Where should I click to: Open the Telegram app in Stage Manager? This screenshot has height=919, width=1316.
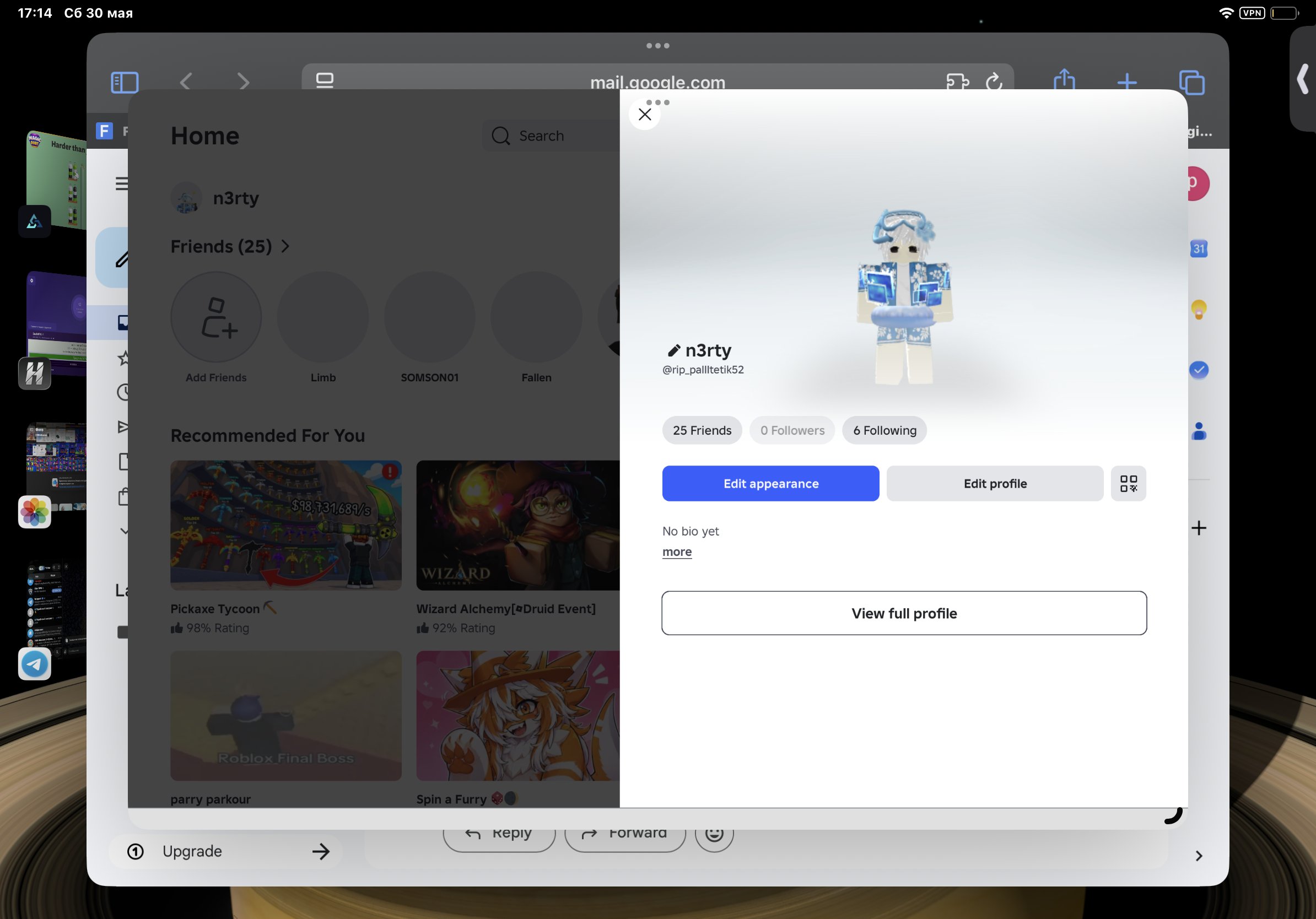pos(34,664)
